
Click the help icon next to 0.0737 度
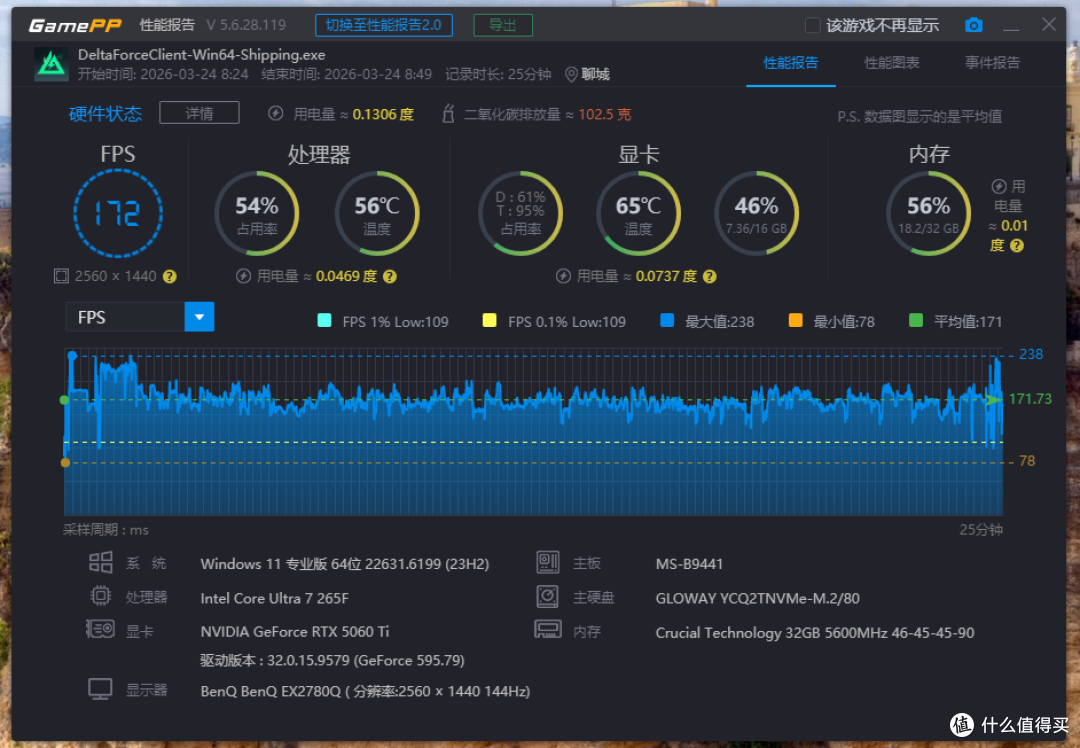[709, 277]
